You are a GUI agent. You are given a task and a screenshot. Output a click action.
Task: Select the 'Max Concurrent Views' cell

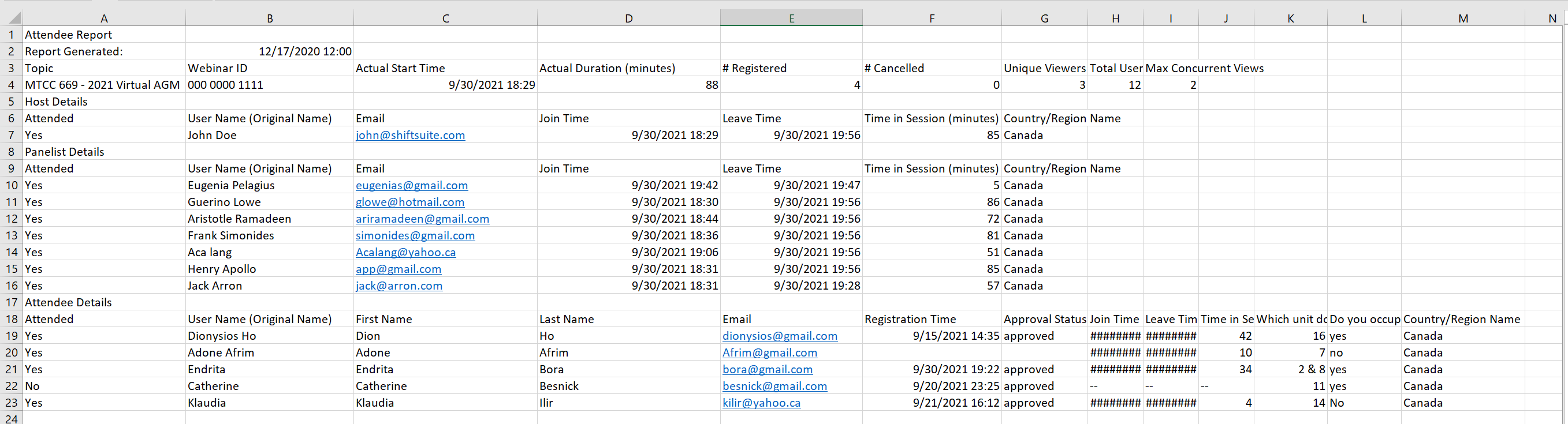(1204, 68)
